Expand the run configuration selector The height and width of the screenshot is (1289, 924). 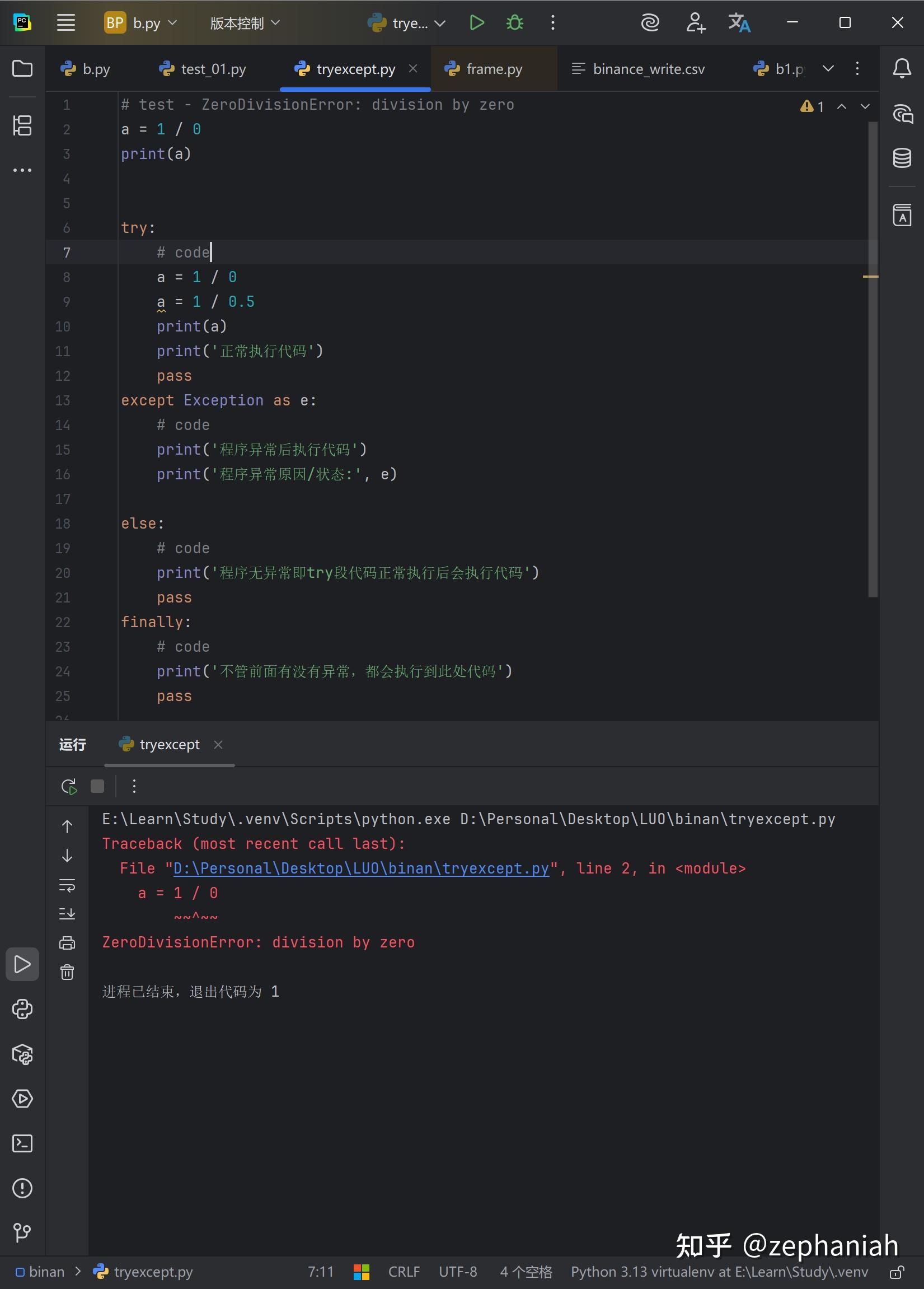pos(409,23)
